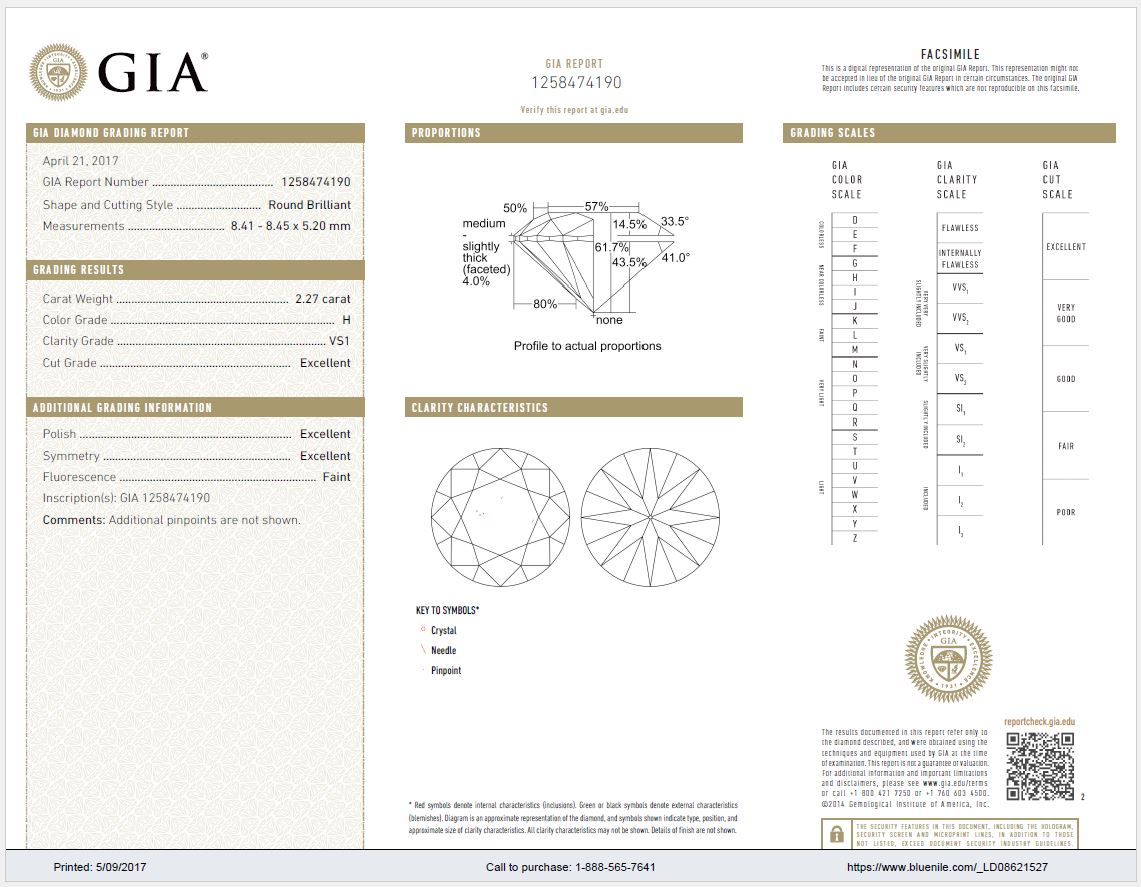The image size is (1141, 887).
Task: Click the Fluorescence Faint value
Action: pos(336,477)
